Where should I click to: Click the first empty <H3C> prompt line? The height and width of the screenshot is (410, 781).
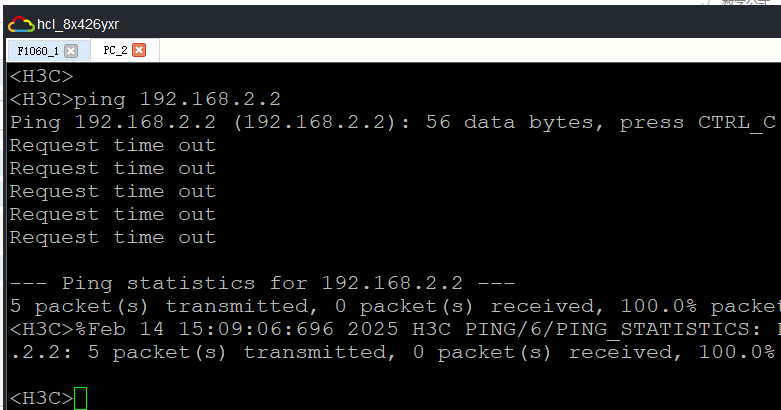pos(41,76)
